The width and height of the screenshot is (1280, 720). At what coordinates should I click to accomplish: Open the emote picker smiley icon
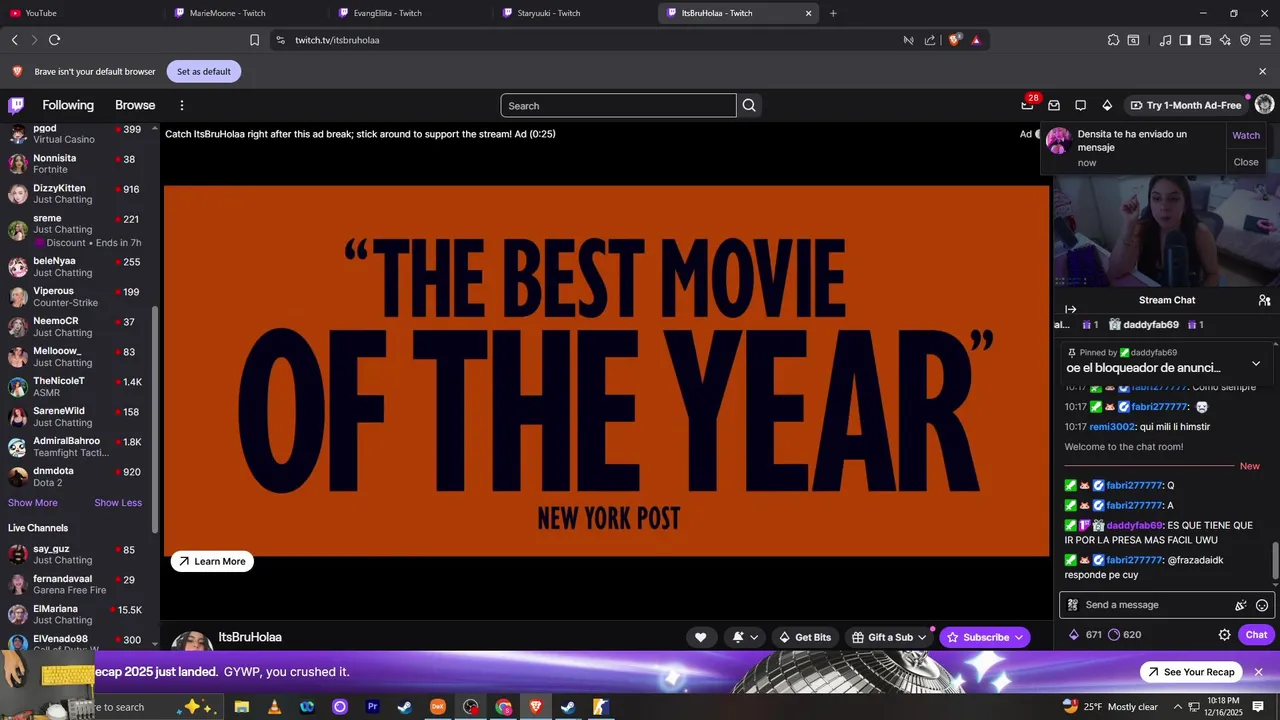click(x=1262, y=605)
